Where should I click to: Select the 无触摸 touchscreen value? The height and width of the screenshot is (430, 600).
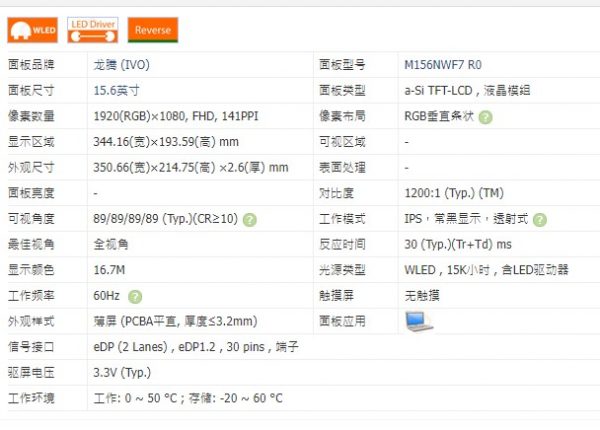(425, 296)
